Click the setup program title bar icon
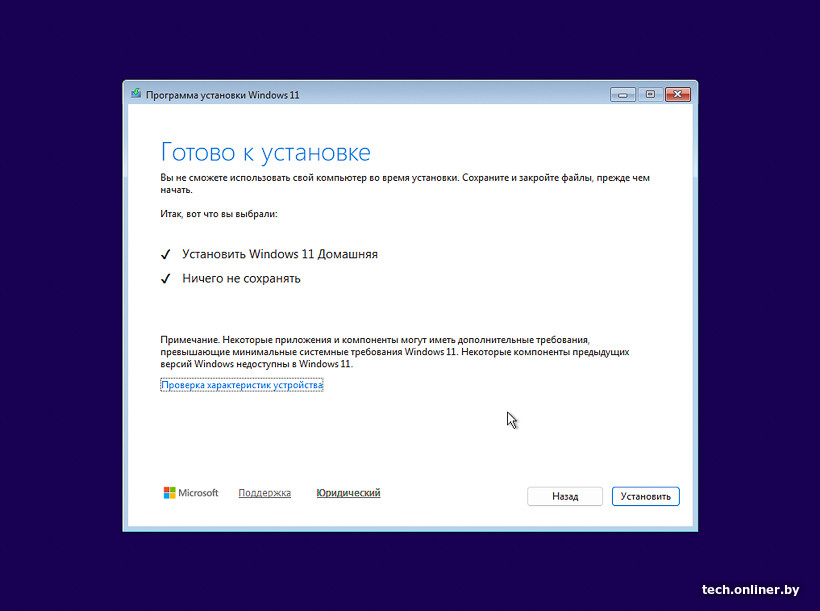Screen dimensions: 820x611 point(136,94)
